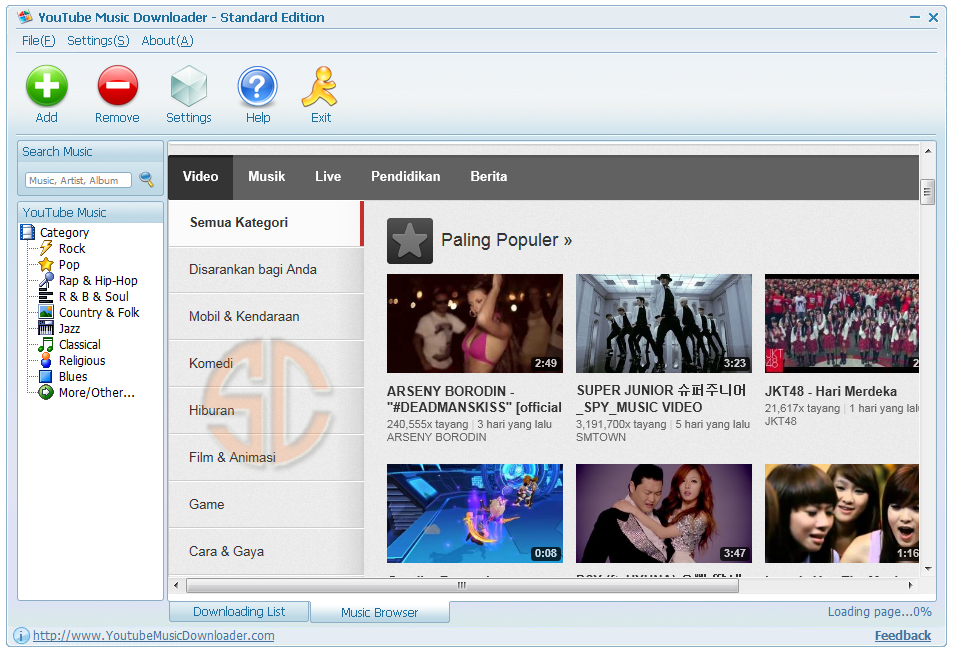954x651 pixels.
Task: Click the Religious figure icon
Action: (x=46, y=360)
